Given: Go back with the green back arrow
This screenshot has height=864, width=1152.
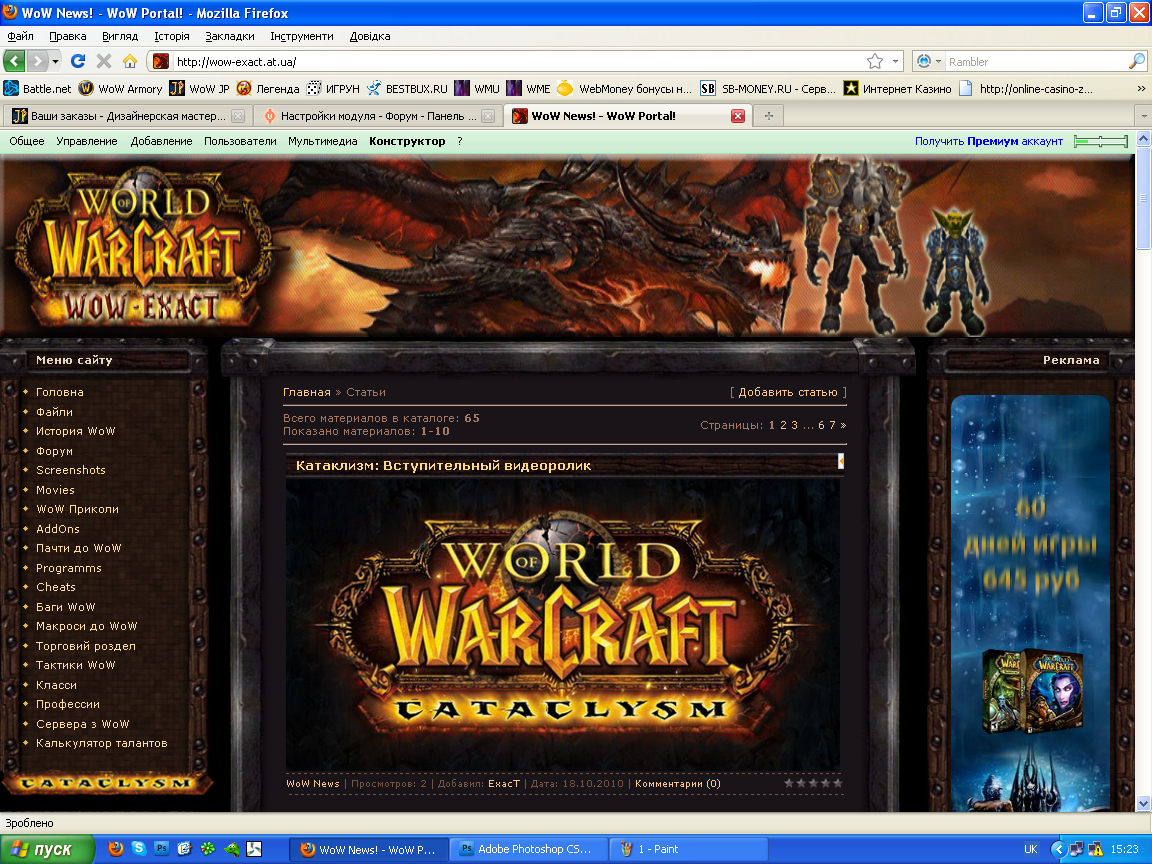Looking at the screenshot, I should [x=15, y=61].
